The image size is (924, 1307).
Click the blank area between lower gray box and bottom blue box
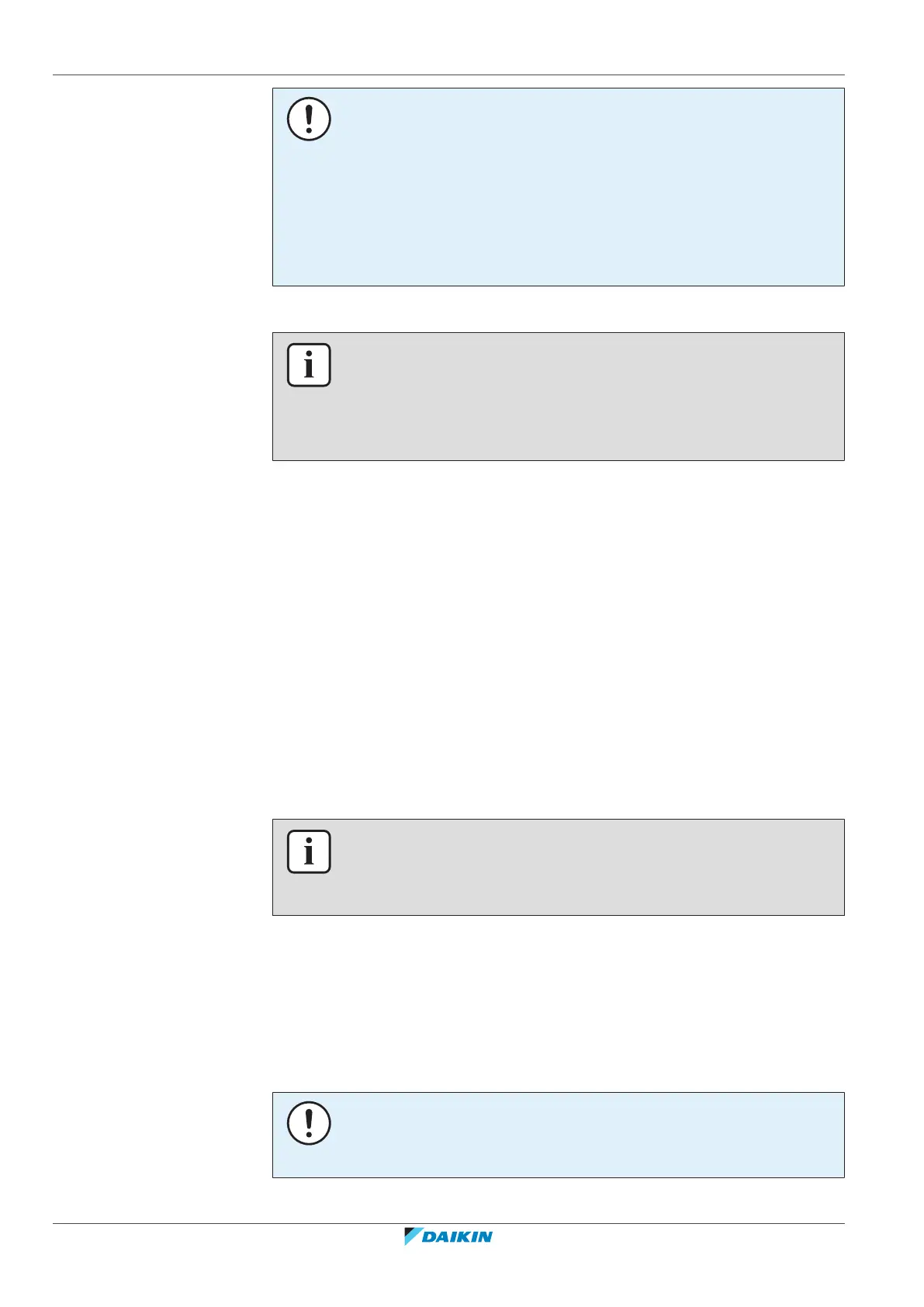(558, 1004)
